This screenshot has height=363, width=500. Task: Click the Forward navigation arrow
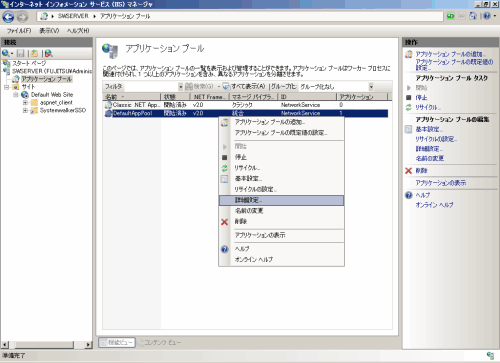coord(22,17)
